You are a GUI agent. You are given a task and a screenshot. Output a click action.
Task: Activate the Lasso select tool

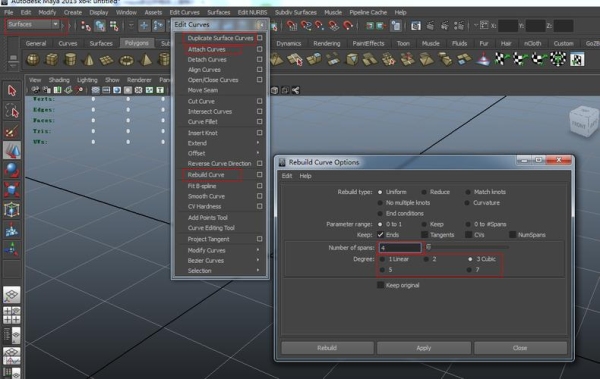(12, 111)
